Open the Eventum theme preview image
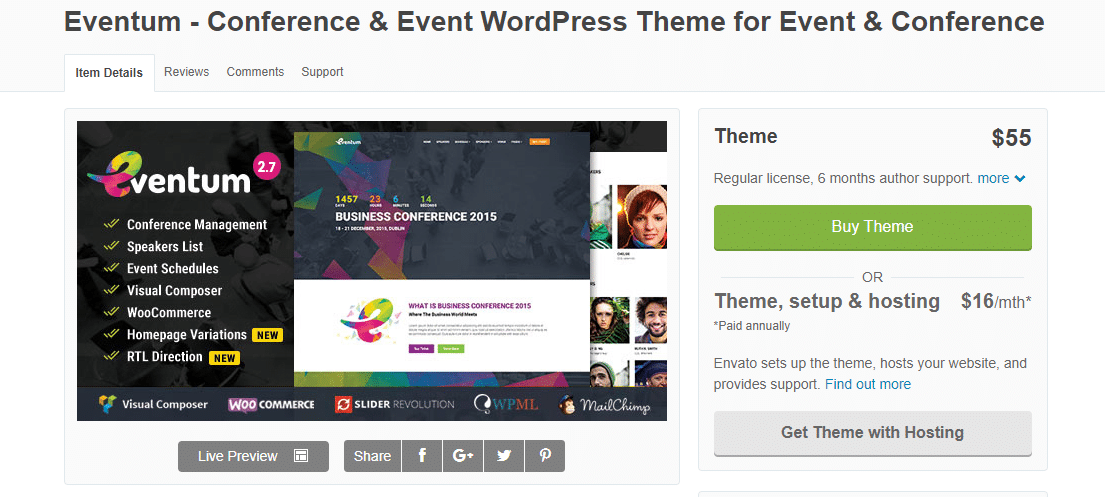The width and height of the screenshot is (1105, 497). (371, 271)
